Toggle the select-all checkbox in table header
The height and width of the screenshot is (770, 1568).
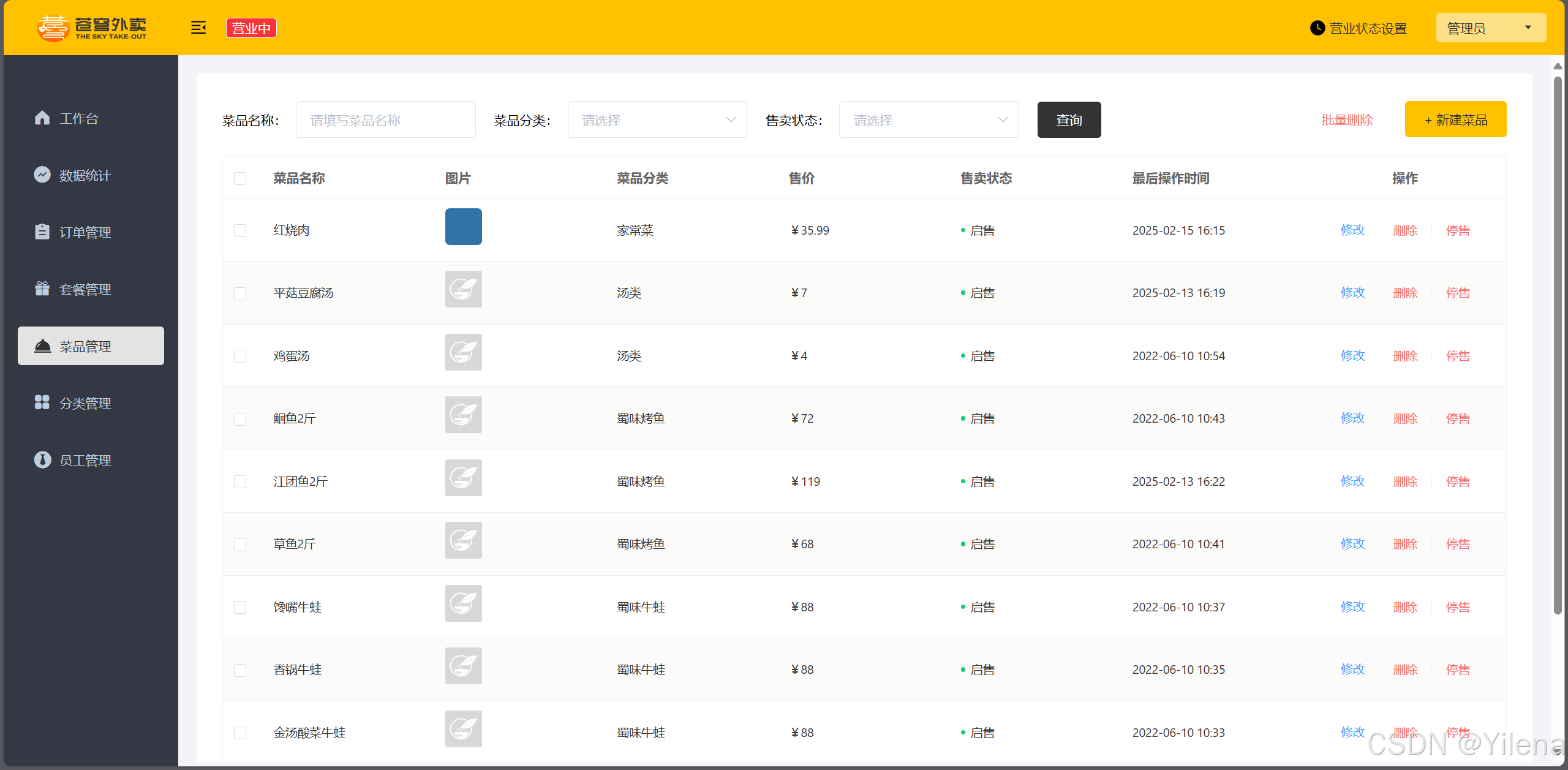click(x=240, y=178)
